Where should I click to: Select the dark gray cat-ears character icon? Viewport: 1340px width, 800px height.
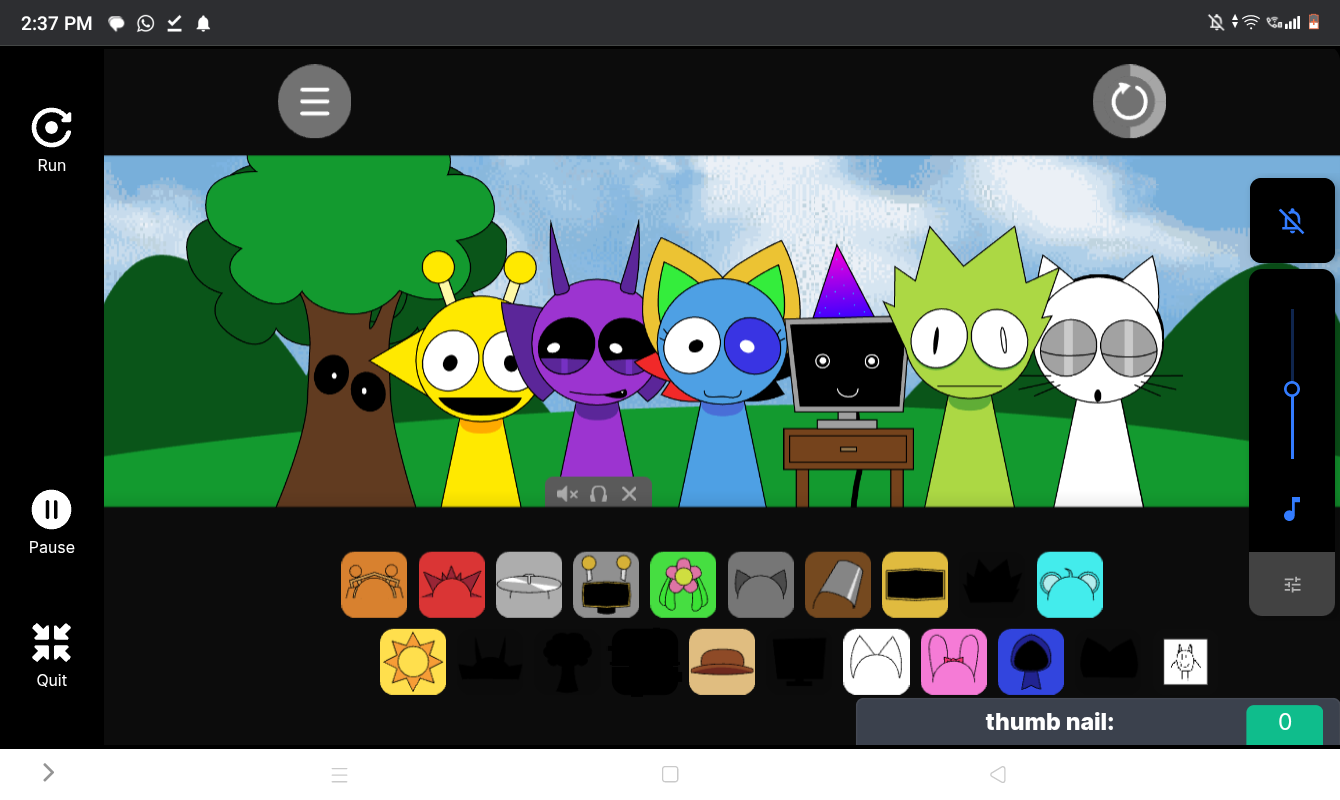tap(761, 585)
